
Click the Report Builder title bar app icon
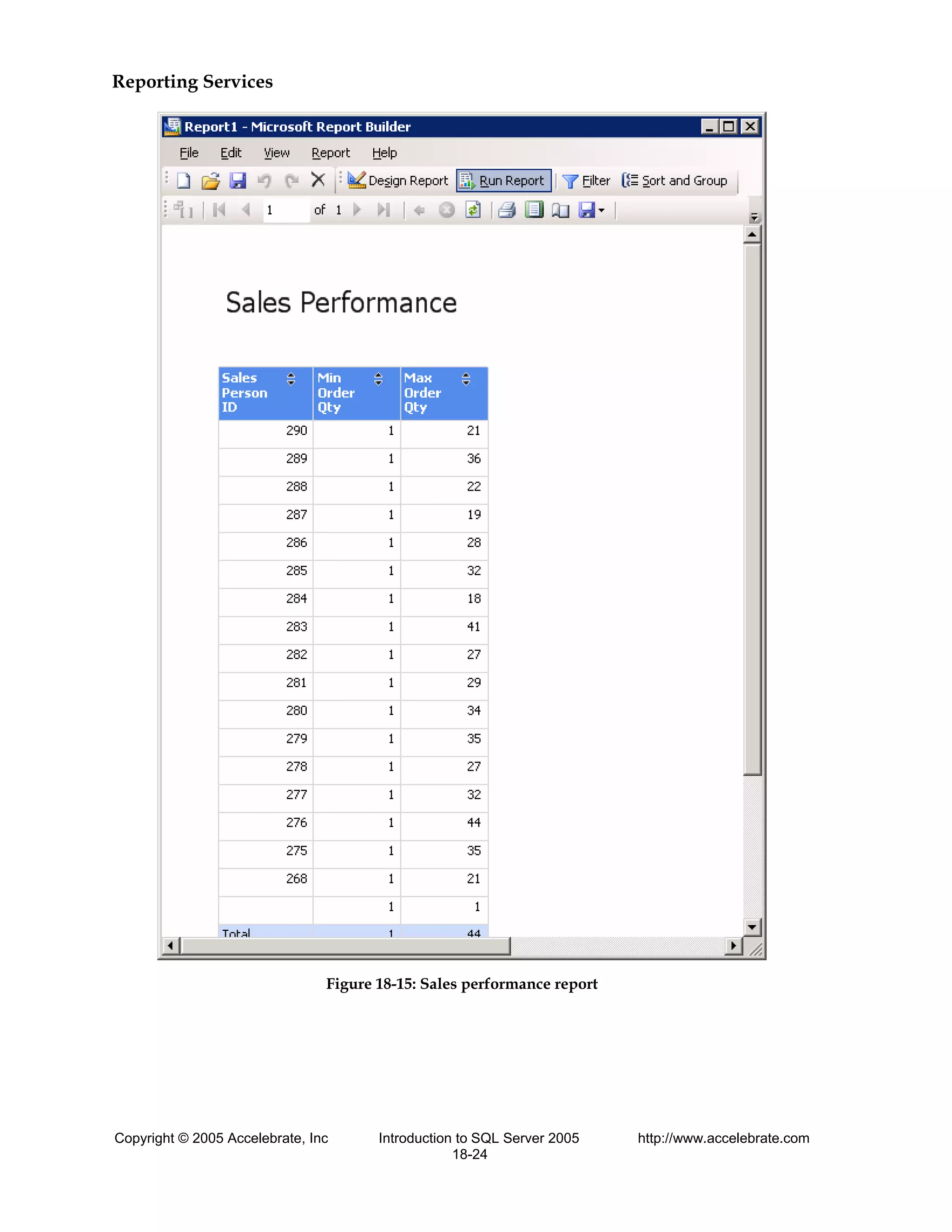coord(172,126)
